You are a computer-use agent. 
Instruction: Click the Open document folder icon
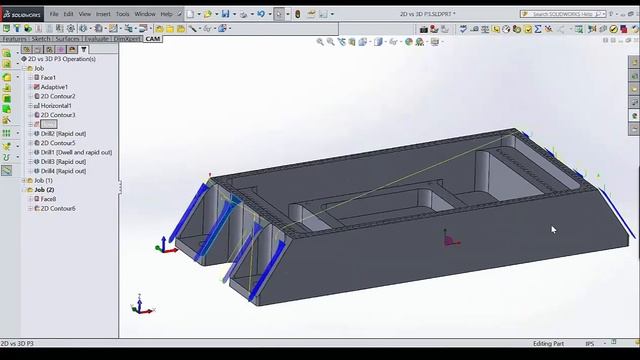tap(208, 14)
